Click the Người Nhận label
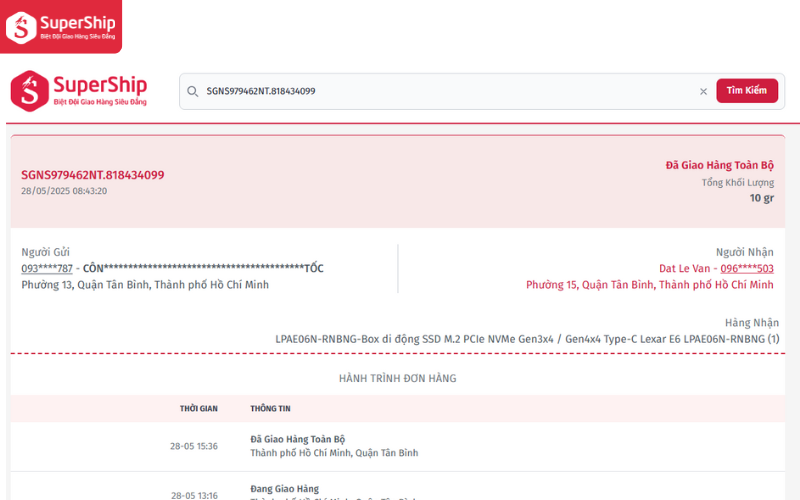Image resolution: width=800 pixels, height=500 pixels. (x=745, y=252)
